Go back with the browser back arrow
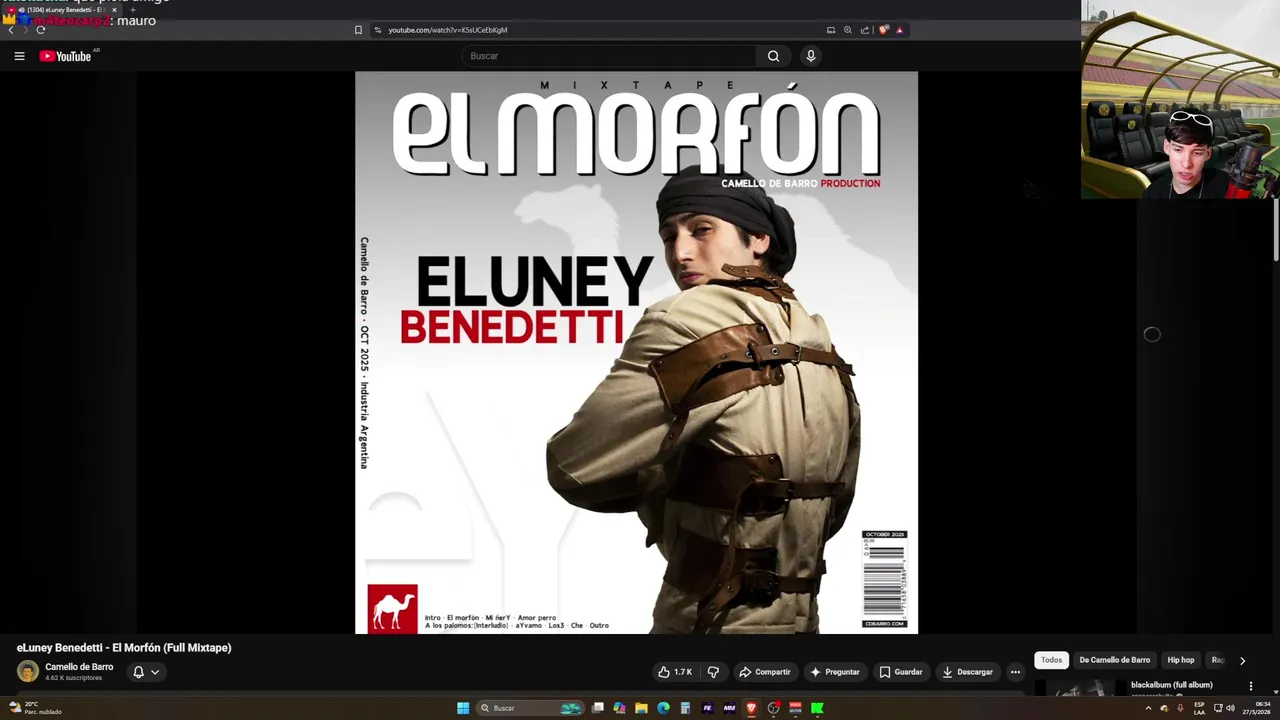This screenshot has height=720, width=1280. (x=11, y=30)
